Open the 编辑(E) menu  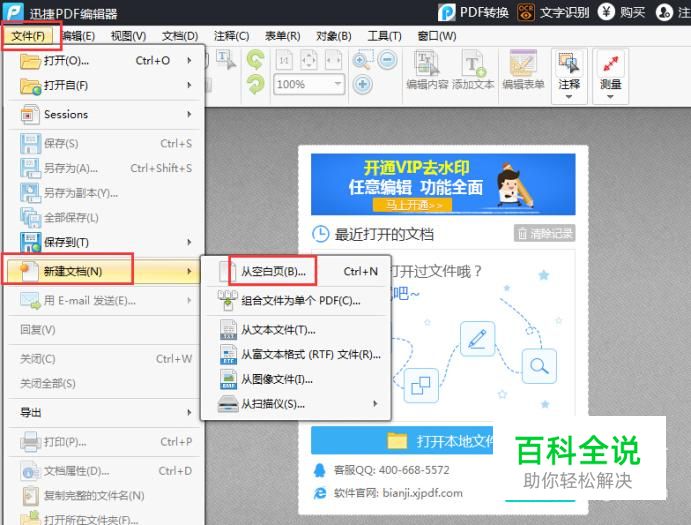78,36
